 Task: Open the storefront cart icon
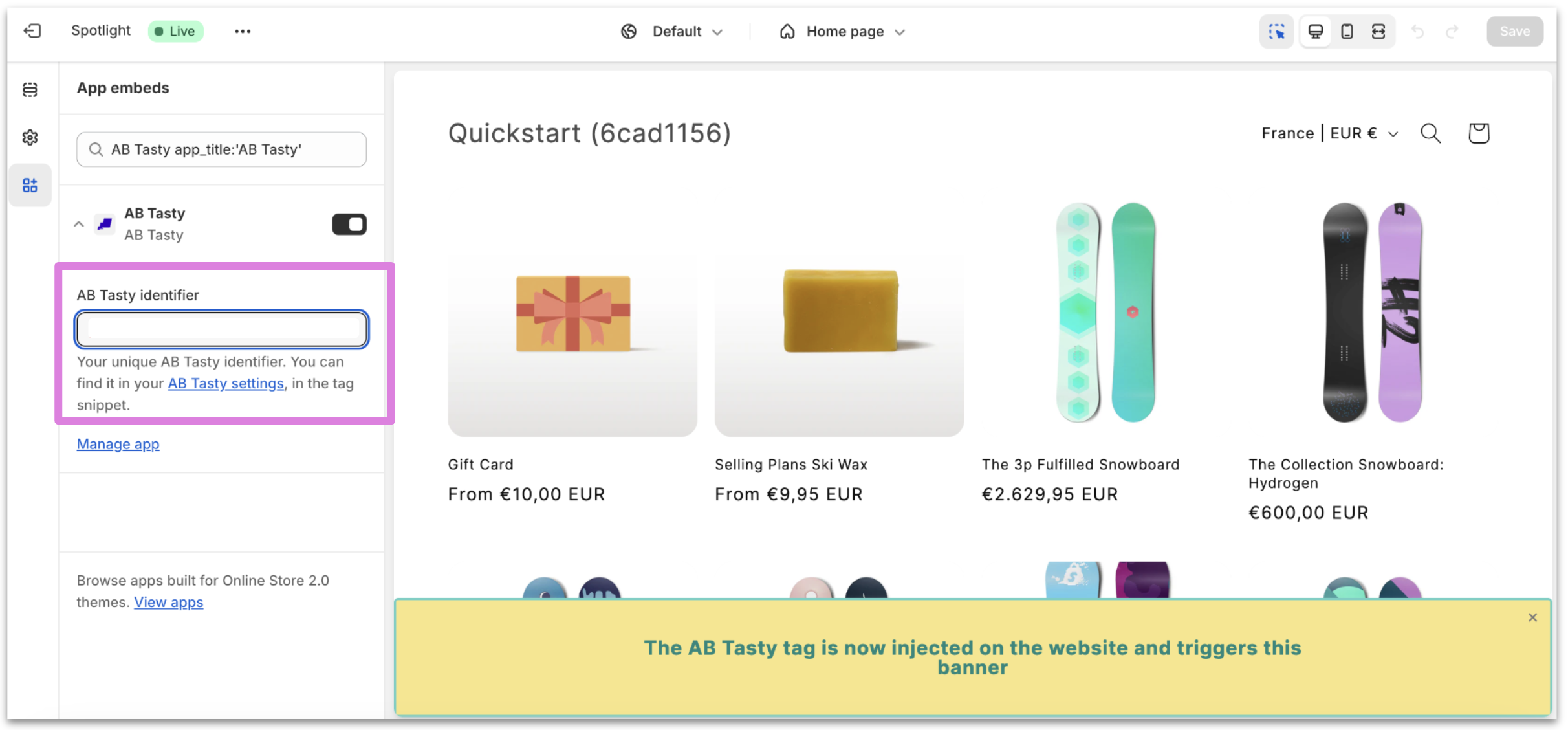pos(1479,133)
